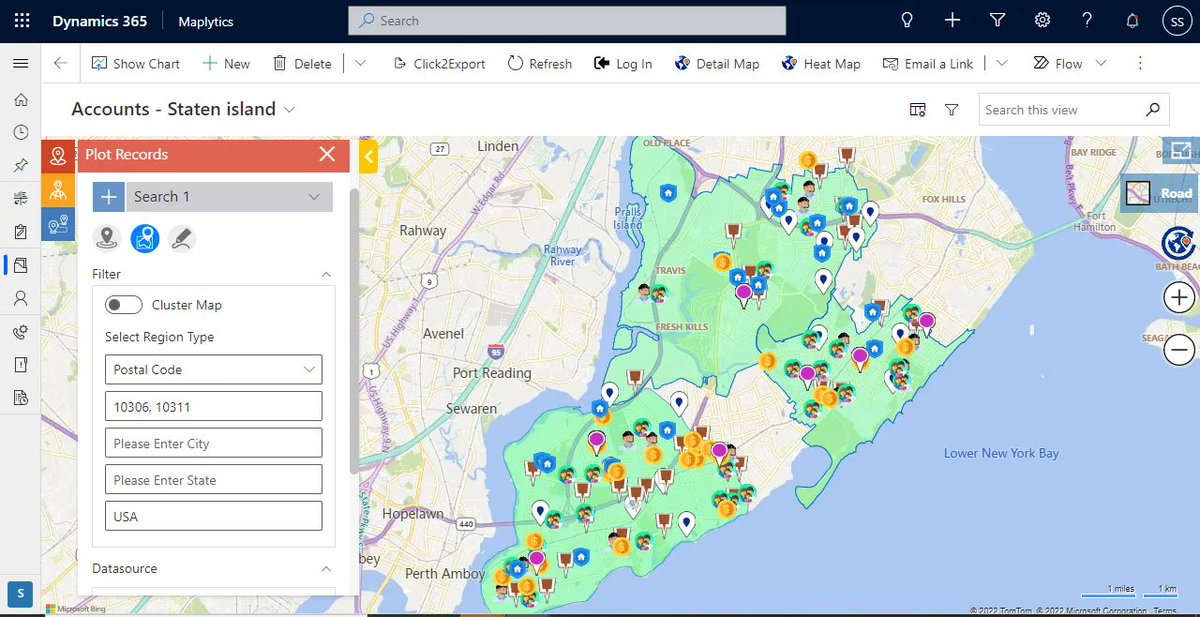Collapse the panel using the yellow arrow tab
1200x617 pixels.
[x=368, y=156]
